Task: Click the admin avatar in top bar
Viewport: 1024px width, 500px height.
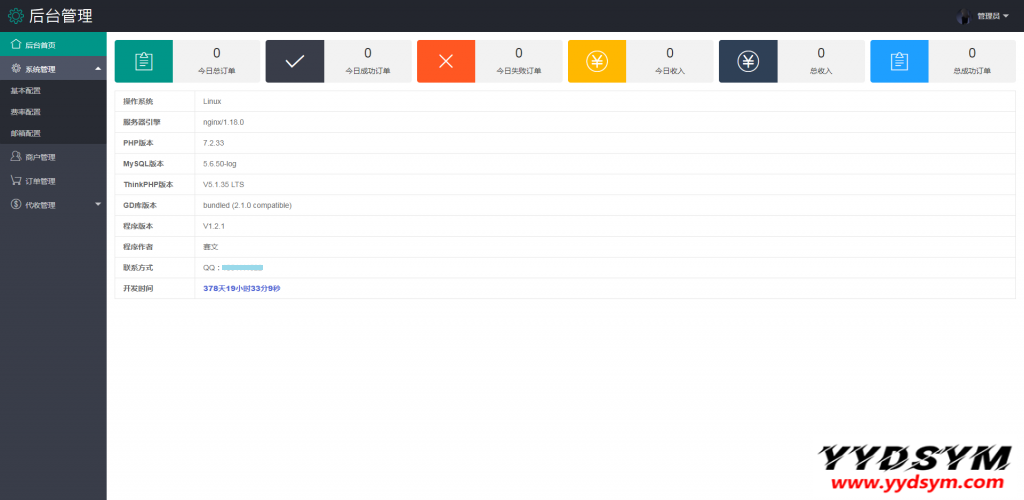Action: pos(964,16)
